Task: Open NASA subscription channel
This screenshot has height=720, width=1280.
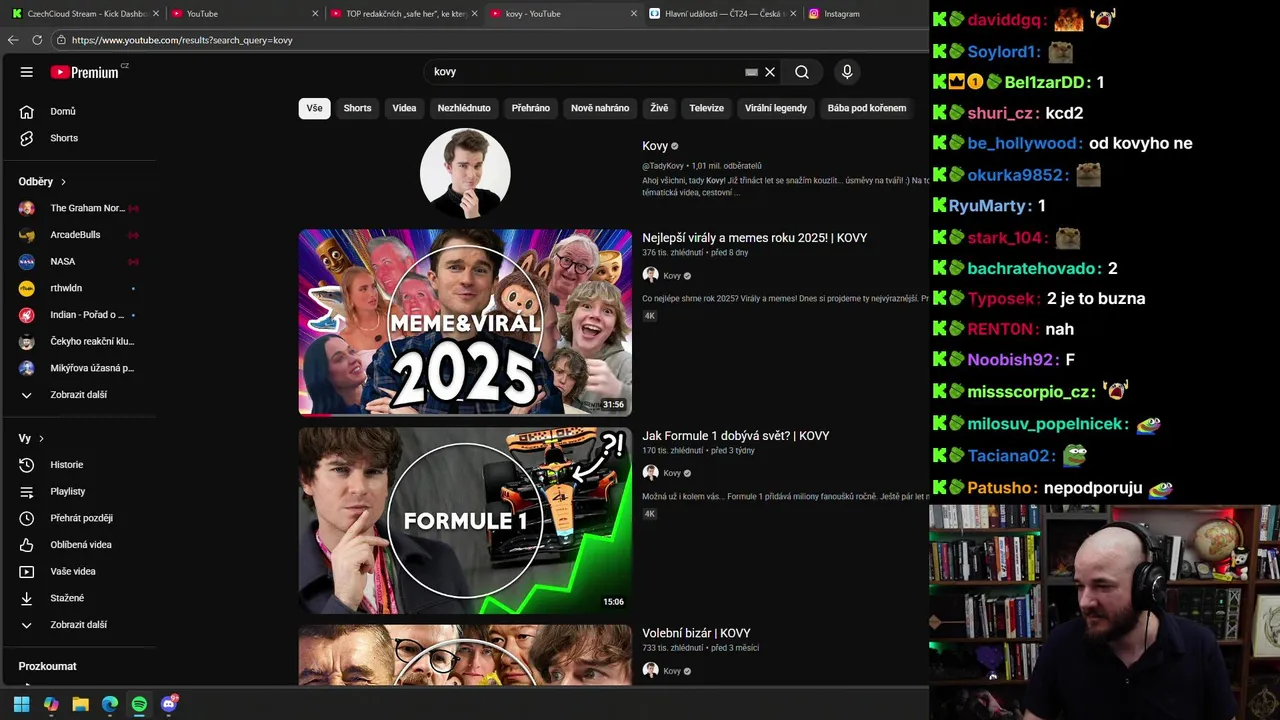Action: pyautogui.click(x=78, y=261)
